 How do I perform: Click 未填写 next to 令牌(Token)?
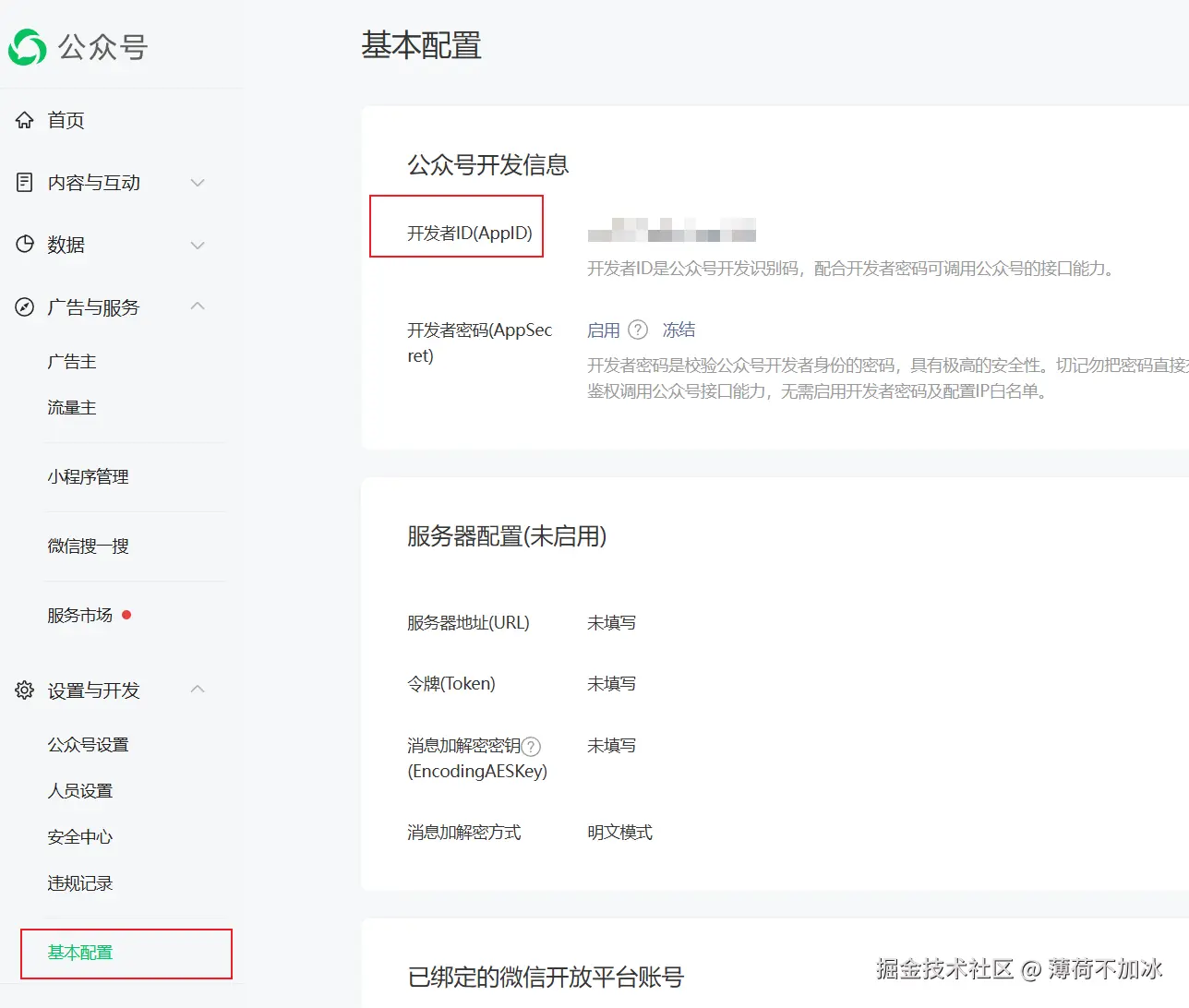tap(611, 684)
